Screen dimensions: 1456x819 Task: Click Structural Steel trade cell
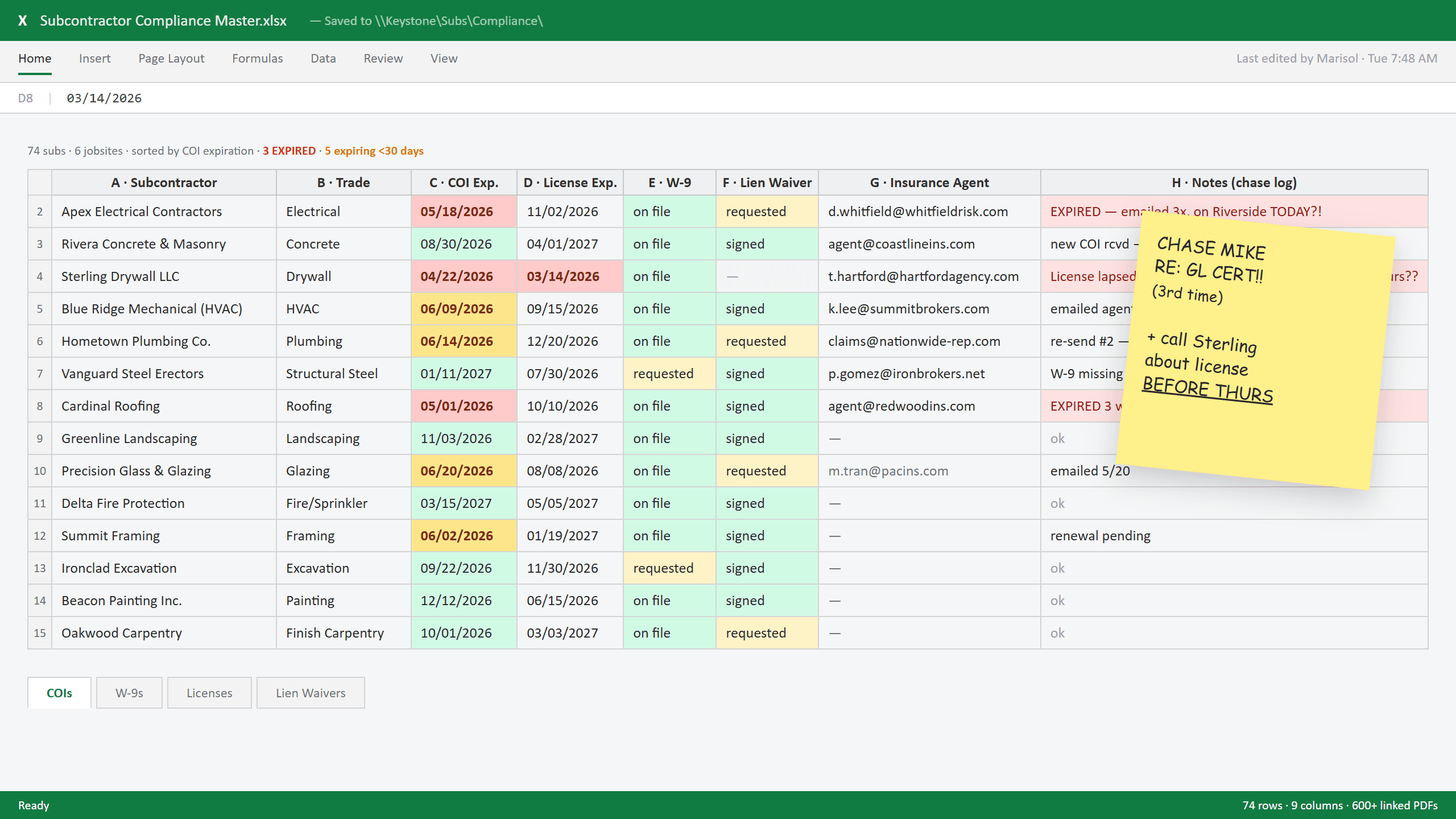[x=344, y=374]
